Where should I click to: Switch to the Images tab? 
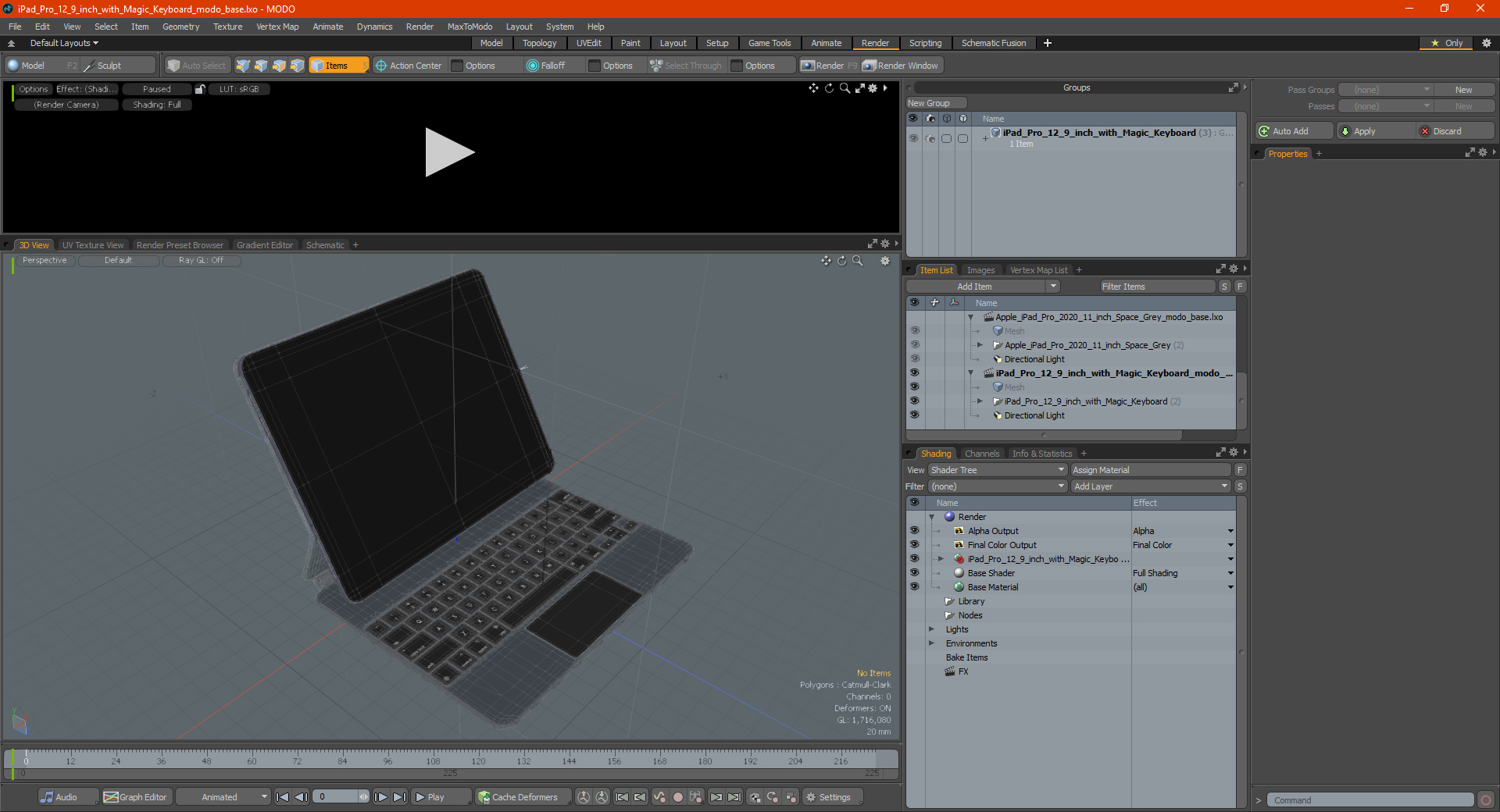pyautogui.click(x=980, y=270)
